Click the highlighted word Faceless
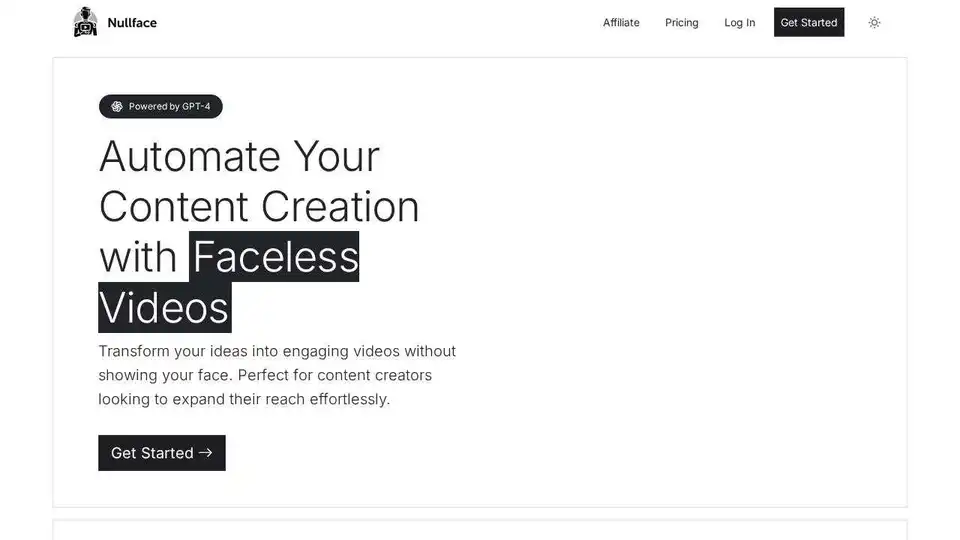 pos(274,257)
